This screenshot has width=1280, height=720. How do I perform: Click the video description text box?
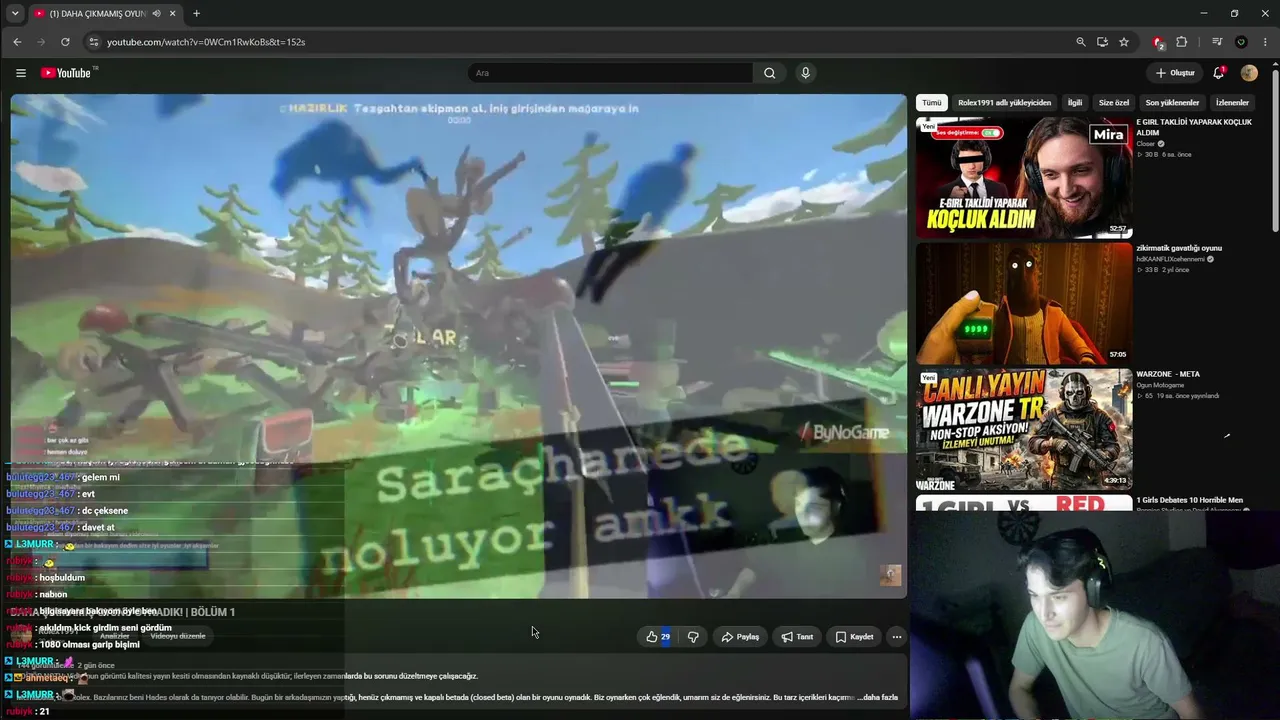coord(459,680)
